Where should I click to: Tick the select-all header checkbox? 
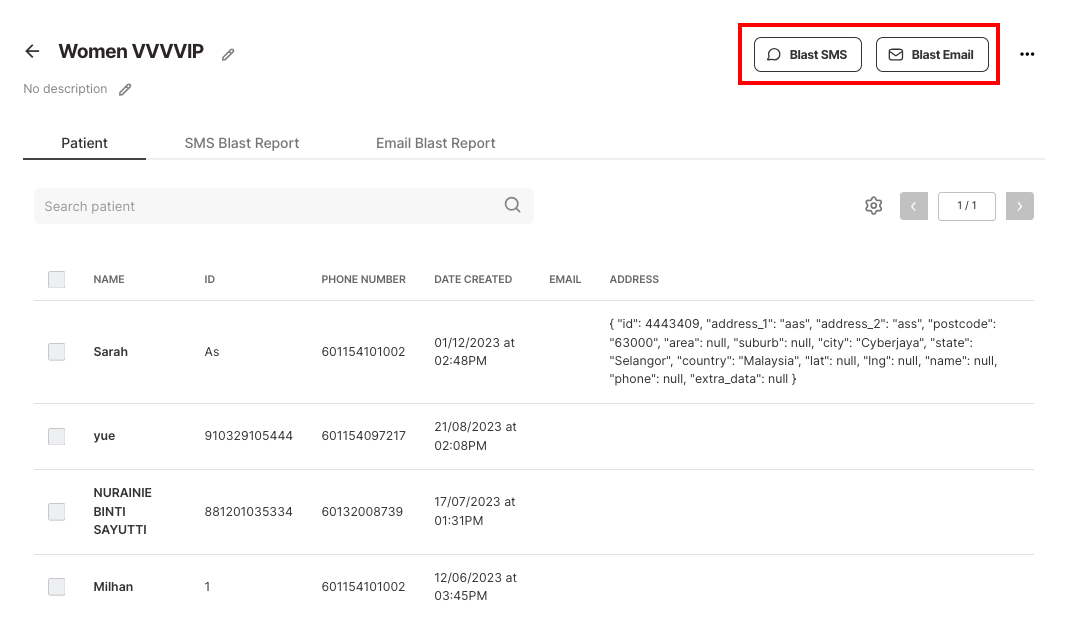(x=57, y=280)
